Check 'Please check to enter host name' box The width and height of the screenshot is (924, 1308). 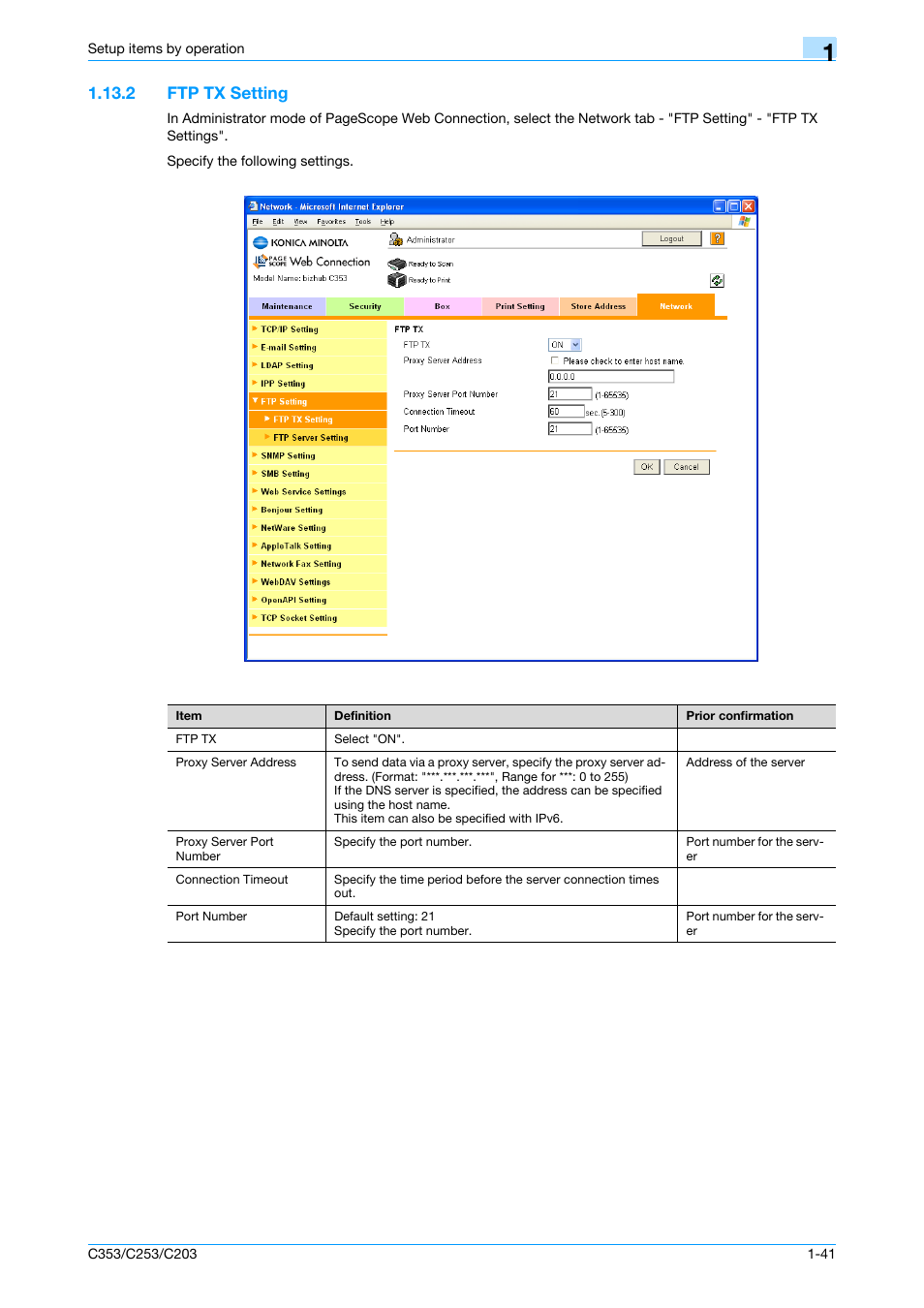(x=555, y=360)
